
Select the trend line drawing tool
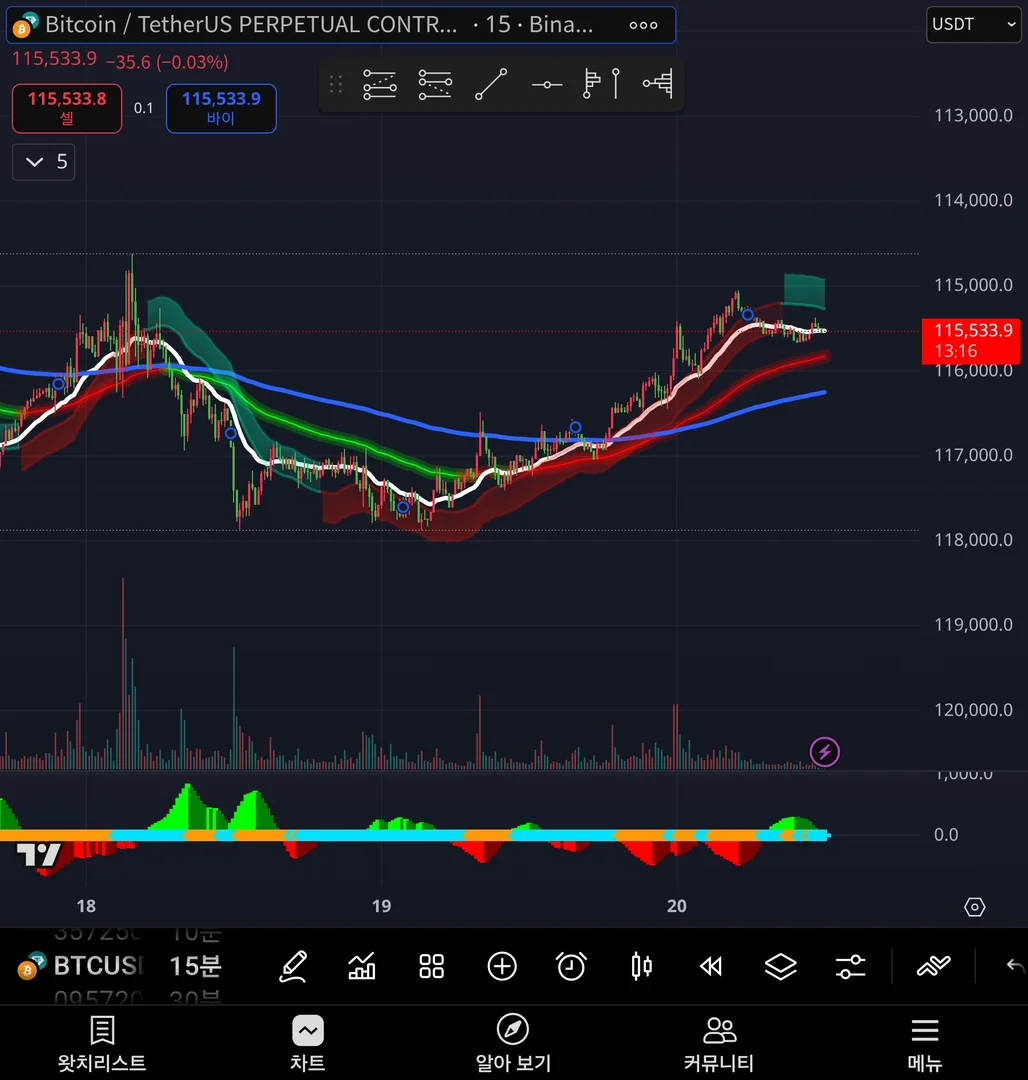491,84
